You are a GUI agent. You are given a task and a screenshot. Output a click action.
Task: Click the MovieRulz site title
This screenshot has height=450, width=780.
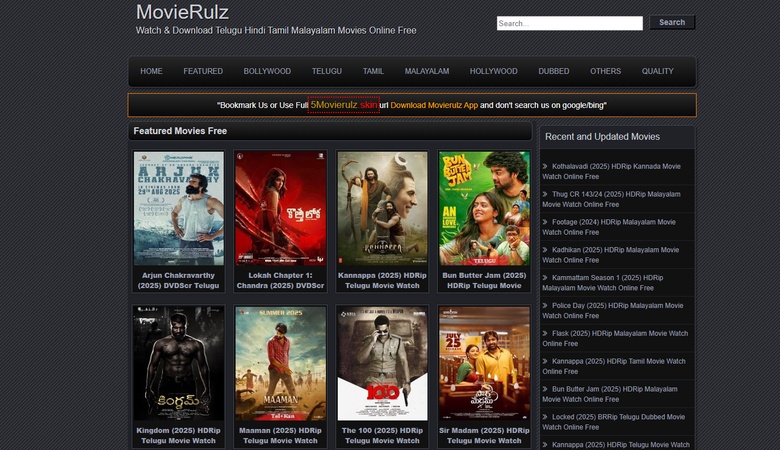click(182, 13)
